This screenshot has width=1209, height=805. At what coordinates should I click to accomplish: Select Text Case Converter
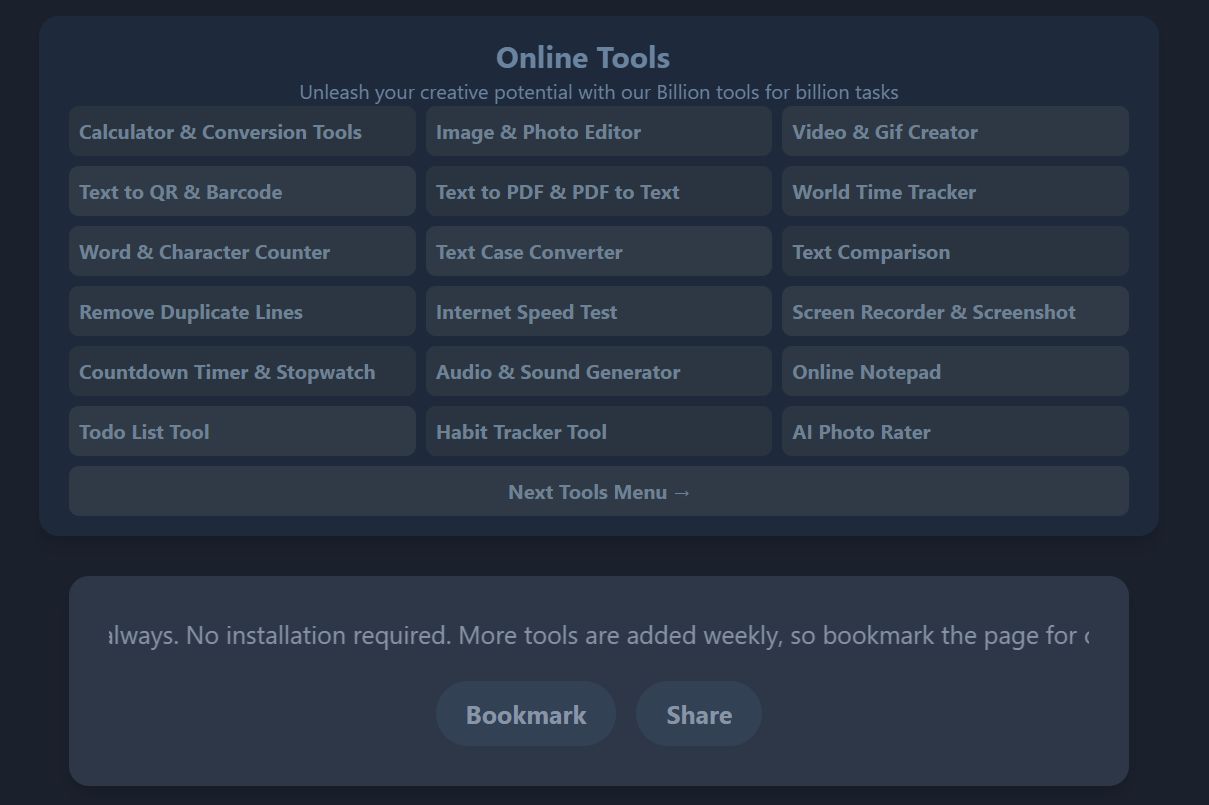click(x=598, y=252)
